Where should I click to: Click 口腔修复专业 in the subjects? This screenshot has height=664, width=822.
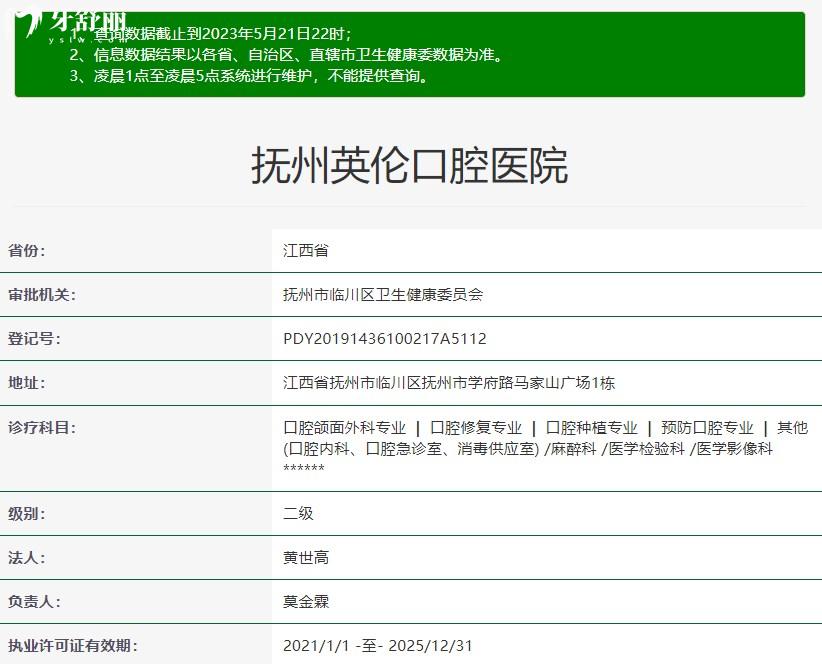476,428
